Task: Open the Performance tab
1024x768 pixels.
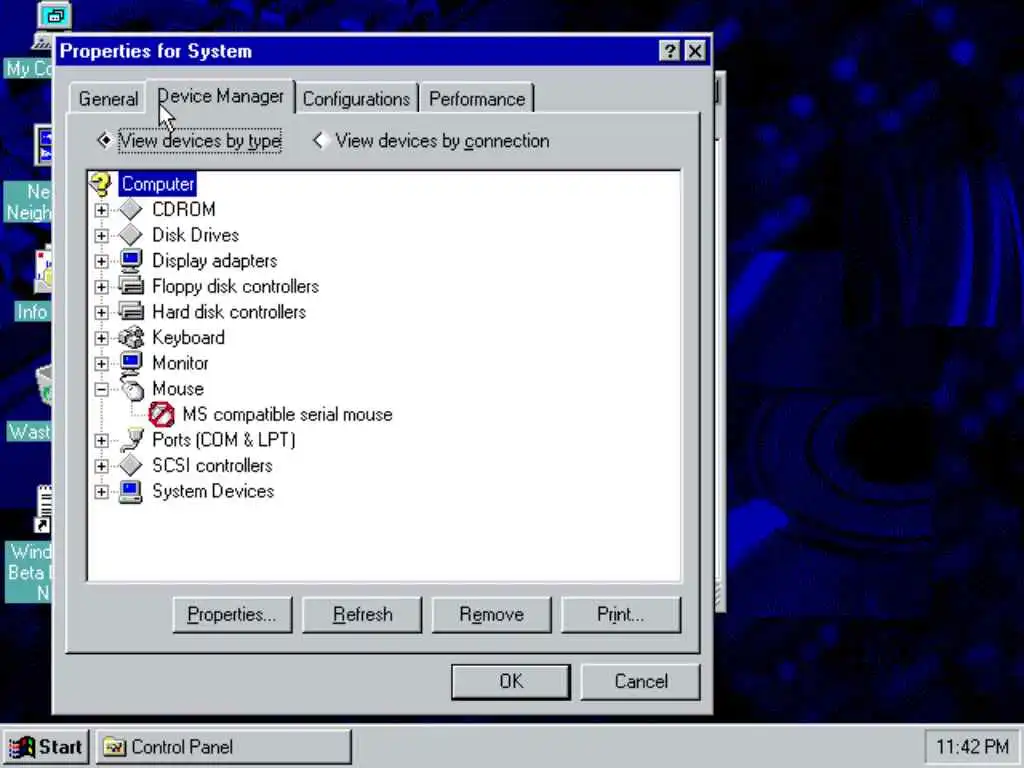Action: pos(477,99)
